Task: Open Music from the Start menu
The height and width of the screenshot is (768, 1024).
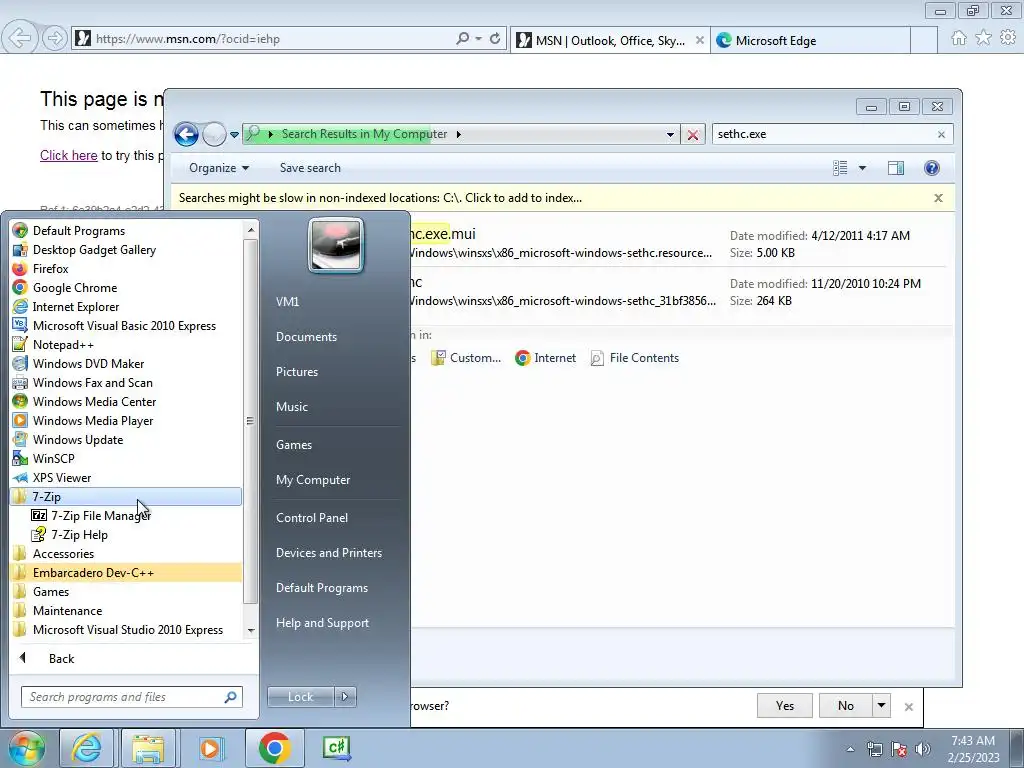Action: [x=291, y=406]
